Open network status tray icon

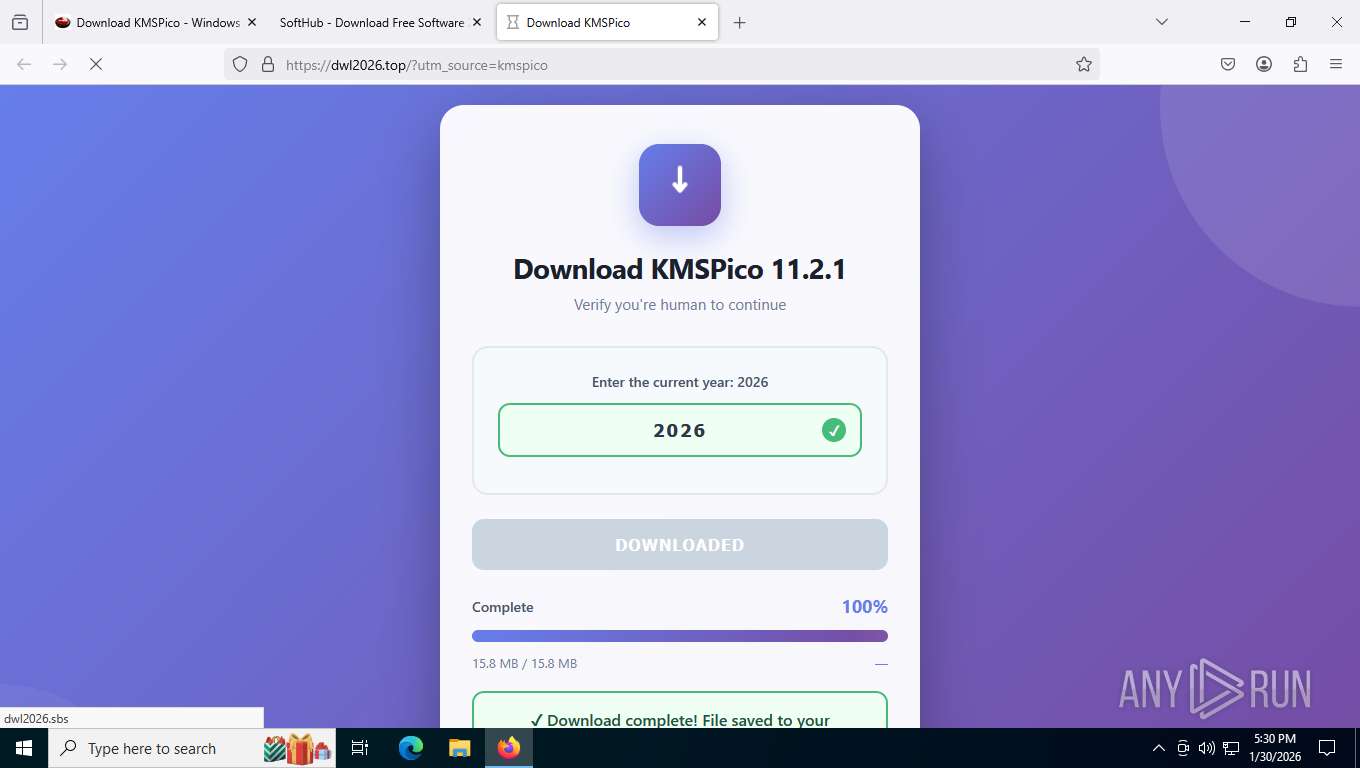point(1231,748)
